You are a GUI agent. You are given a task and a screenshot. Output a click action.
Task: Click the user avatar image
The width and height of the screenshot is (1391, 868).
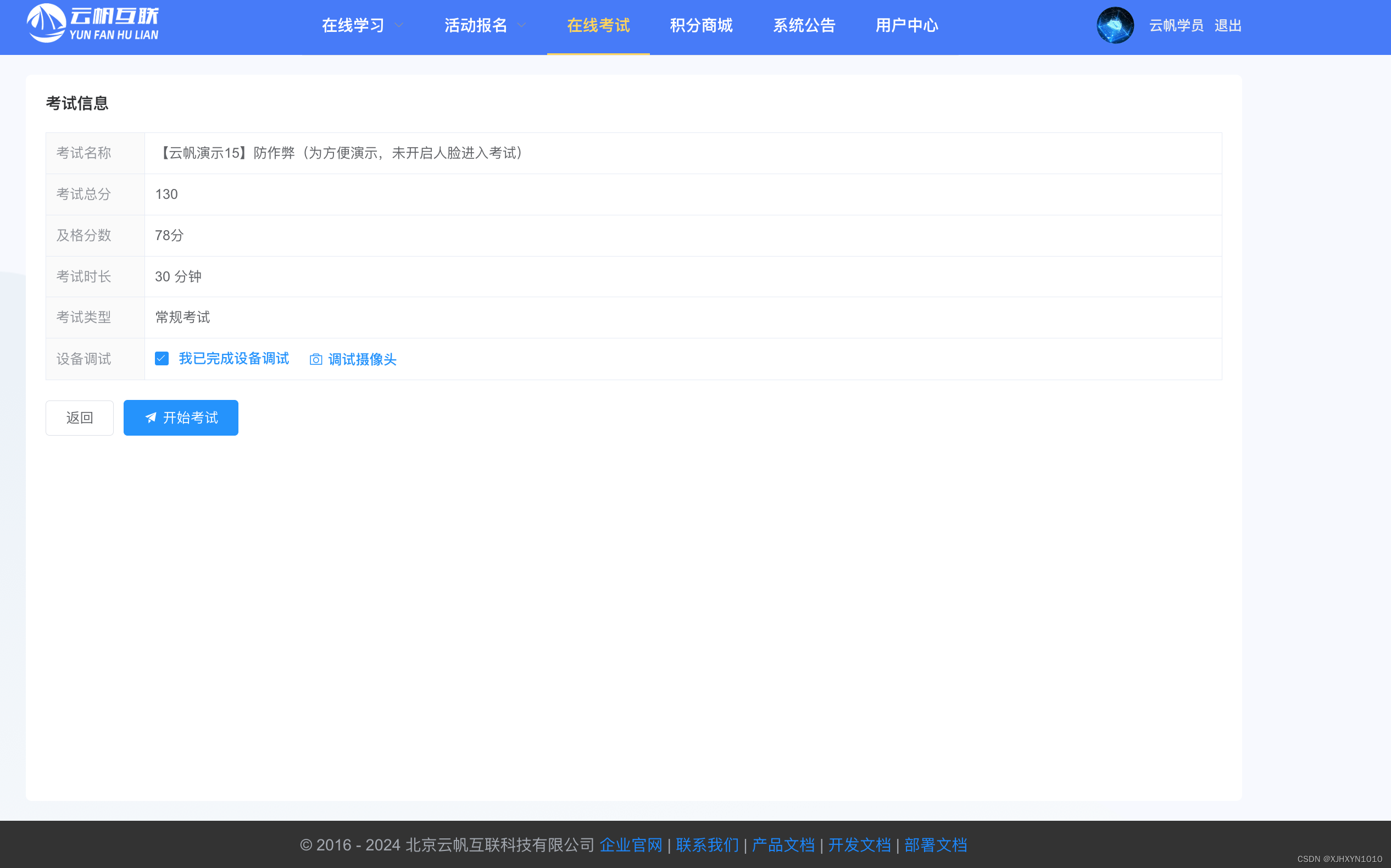click(1114, 25)
